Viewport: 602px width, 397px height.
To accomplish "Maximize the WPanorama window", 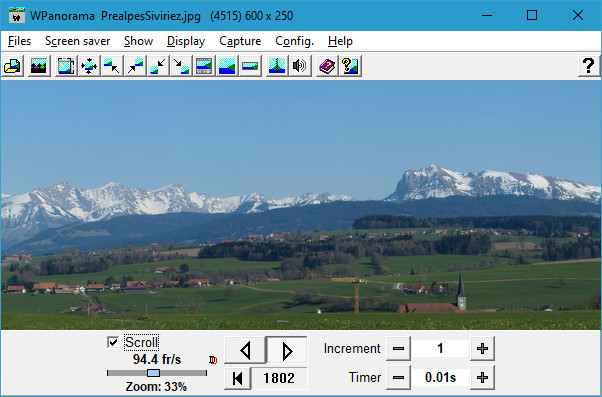I will point(532,15).
